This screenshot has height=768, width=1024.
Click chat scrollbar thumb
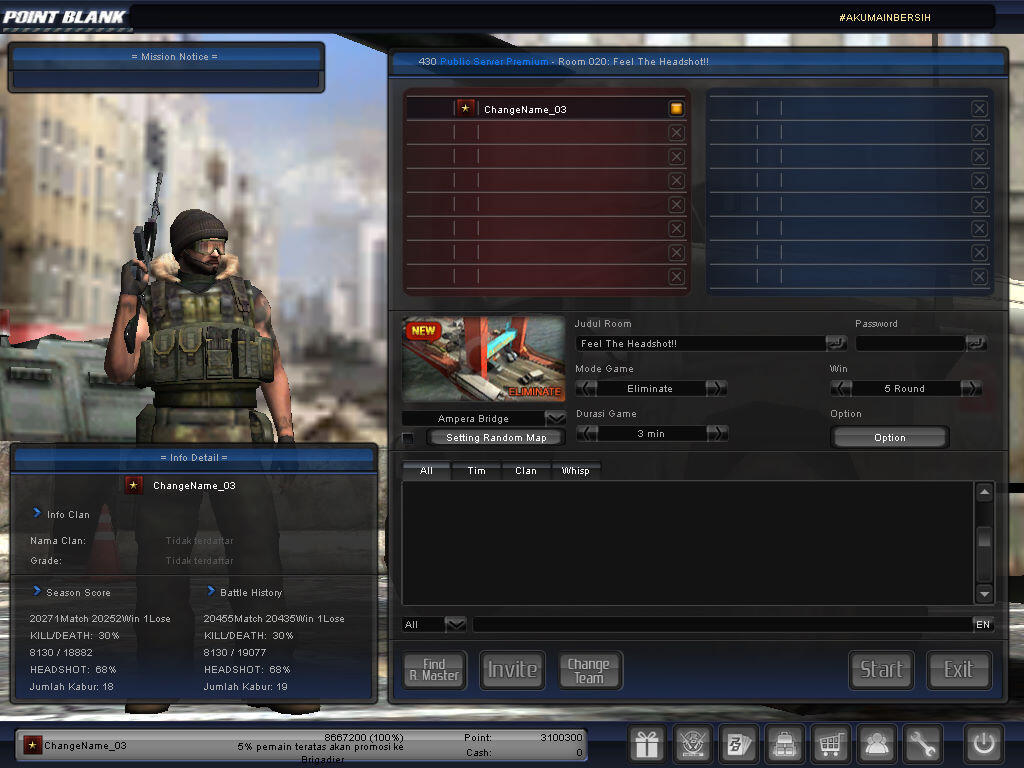pos(984,538)
